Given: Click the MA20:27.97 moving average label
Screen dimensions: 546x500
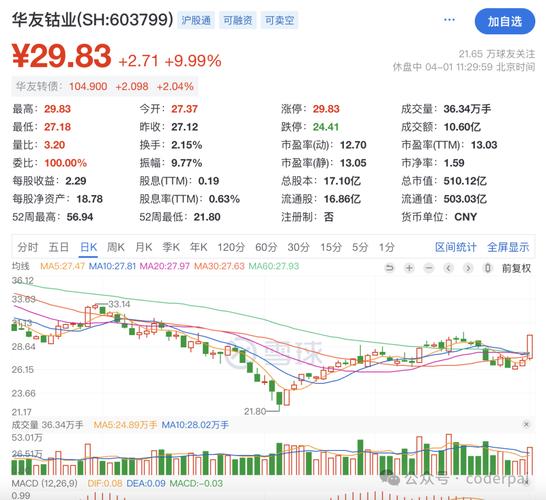Looking at the screenshot, I should tap(165, 266).
